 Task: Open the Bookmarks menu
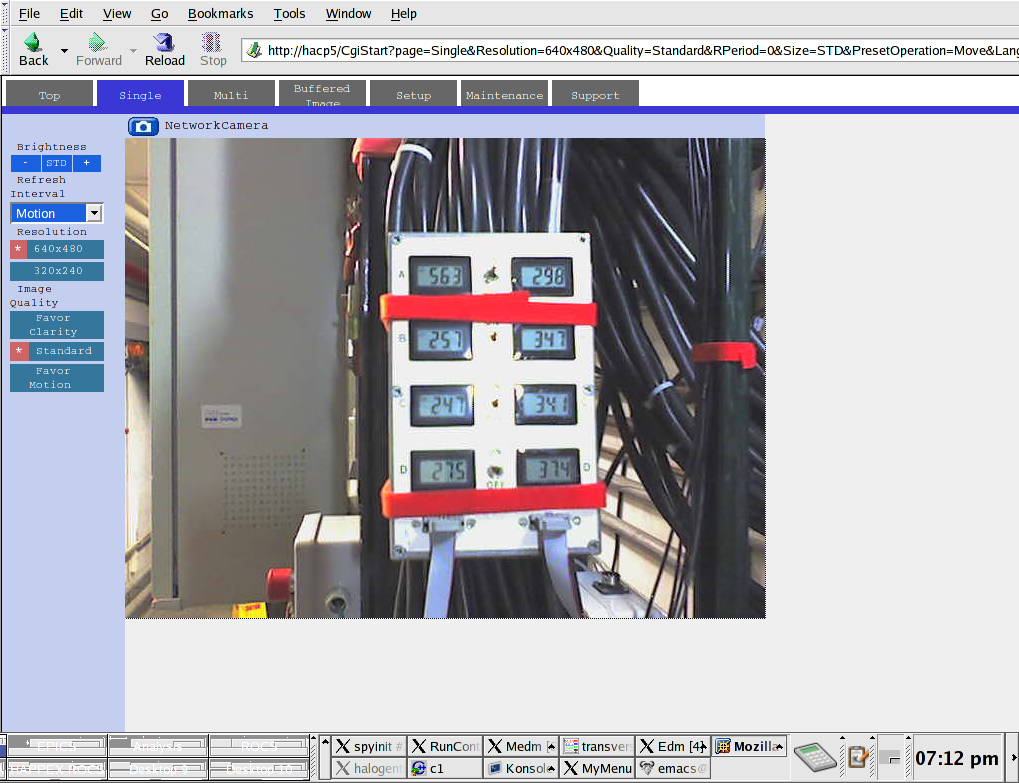pos(220,14)
